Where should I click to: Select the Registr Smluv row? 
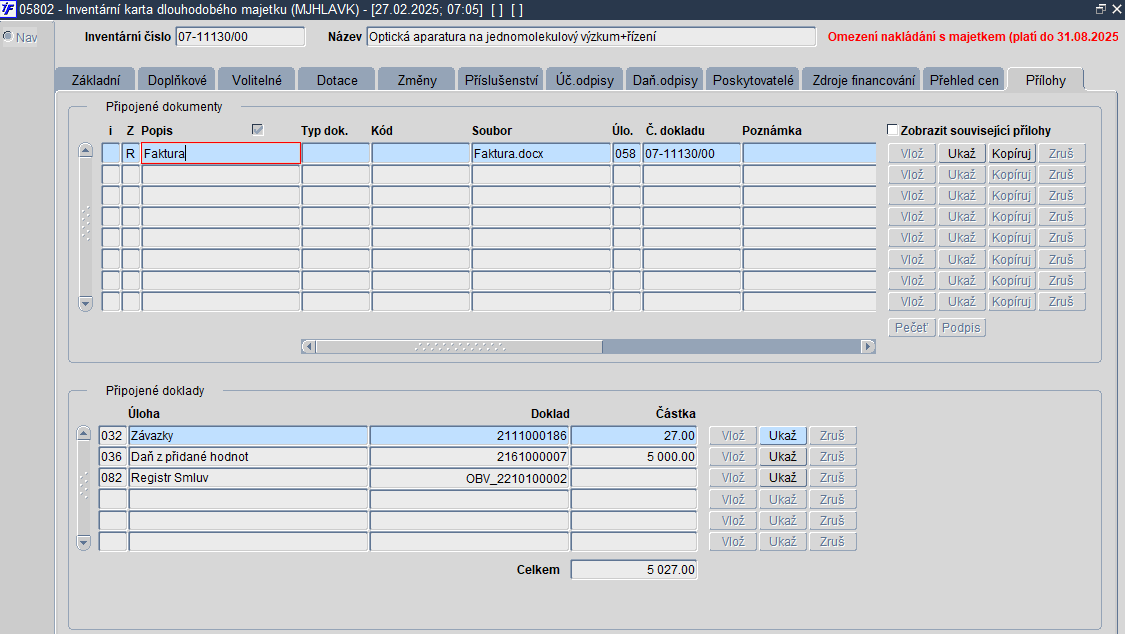point(398,478)
